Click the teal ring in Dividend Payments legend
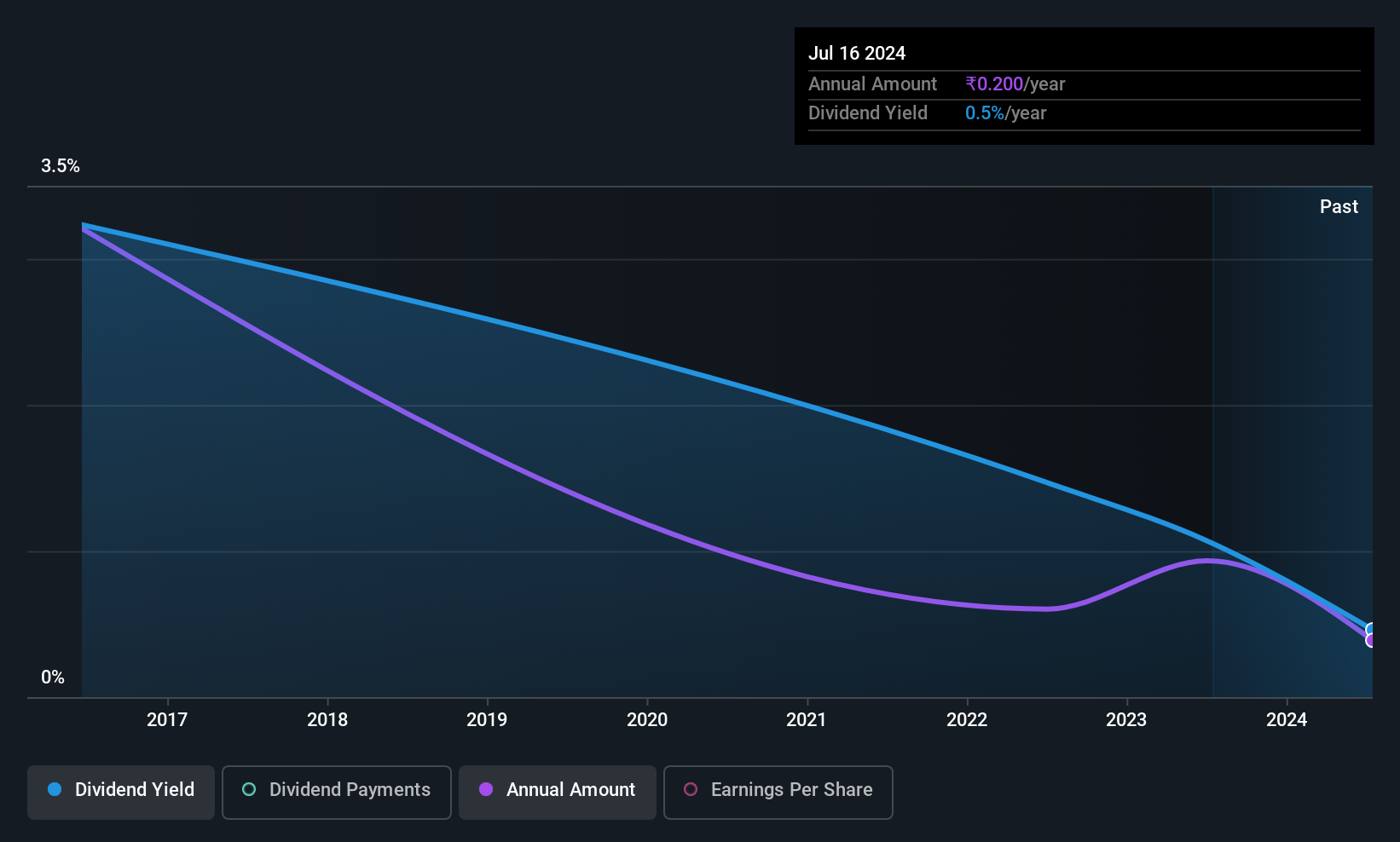 [x=249, y=789]
